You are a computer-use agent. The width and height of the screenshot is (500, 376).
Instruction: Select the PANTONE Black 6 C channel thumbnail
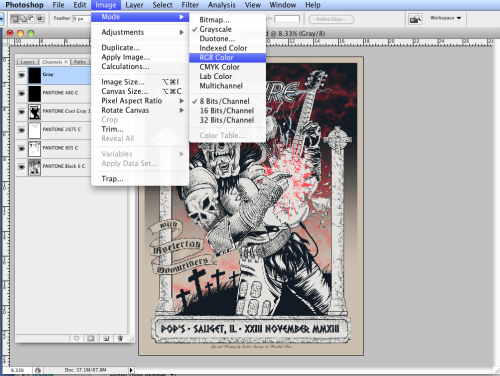click(x=34, y=167)
